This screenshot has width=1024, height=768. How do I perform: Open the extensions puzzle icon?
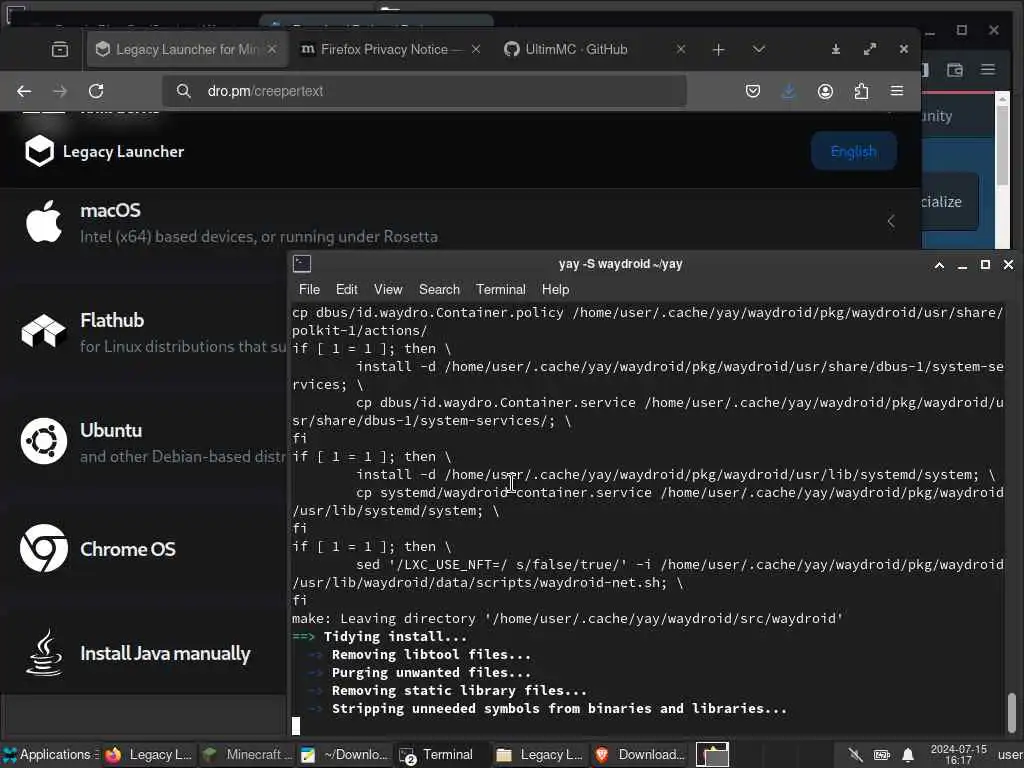(861, 91)
